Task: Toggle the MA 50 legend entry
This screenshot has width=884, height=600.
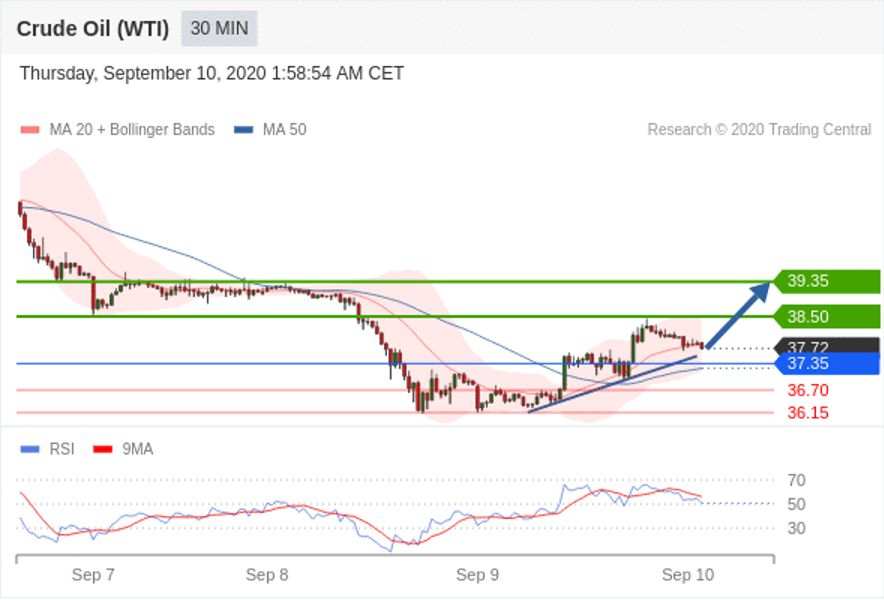Action: (270, 130)
